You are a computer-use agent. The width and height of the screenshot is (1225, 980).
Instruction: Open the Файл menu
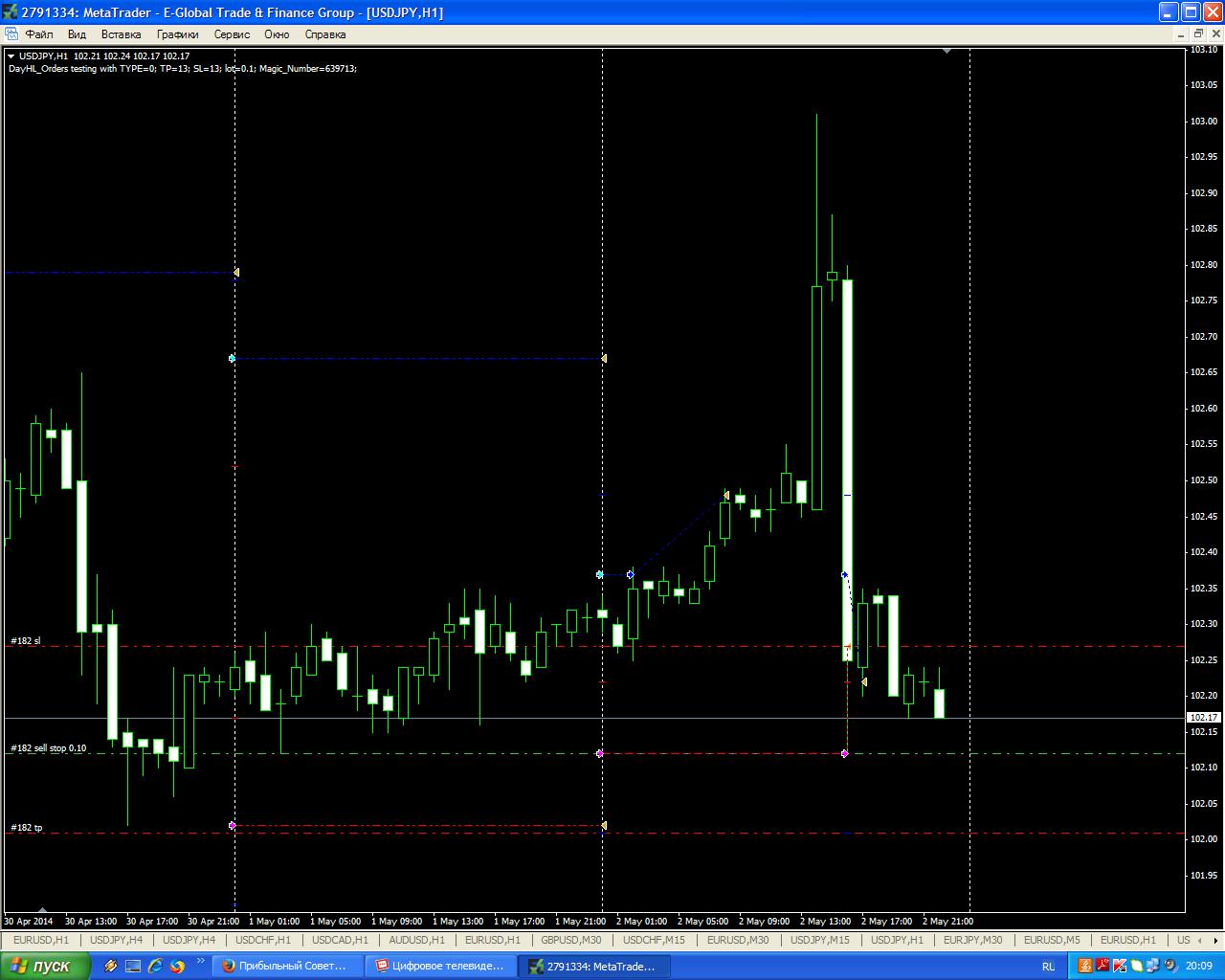39,34
